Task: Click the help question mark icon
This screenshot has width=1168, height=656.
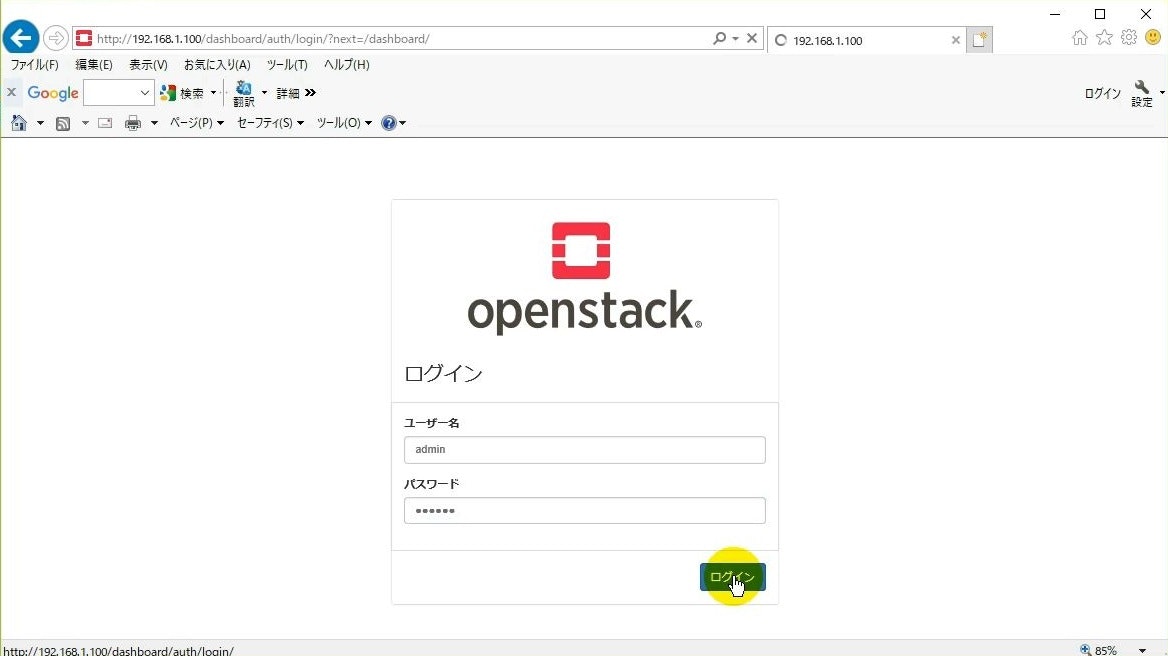Action: coord(389,123)
